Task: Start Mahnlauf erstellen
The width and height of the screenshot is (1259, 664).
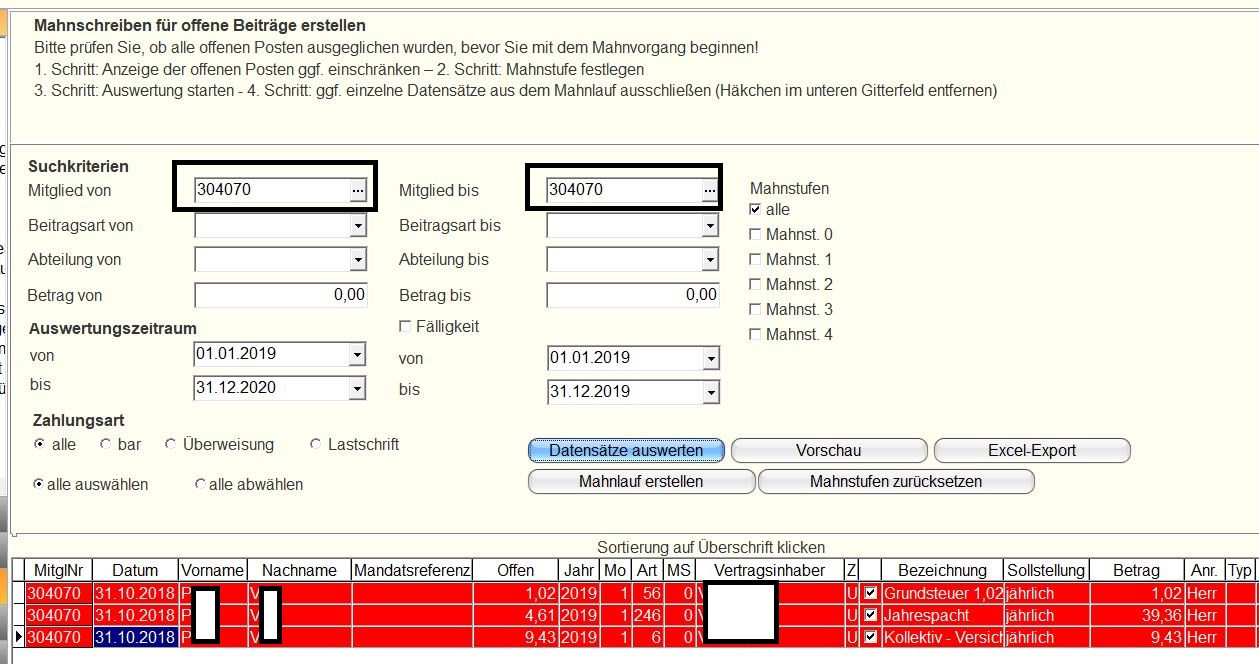Action: pyautogui.click(x=640, y=482)
